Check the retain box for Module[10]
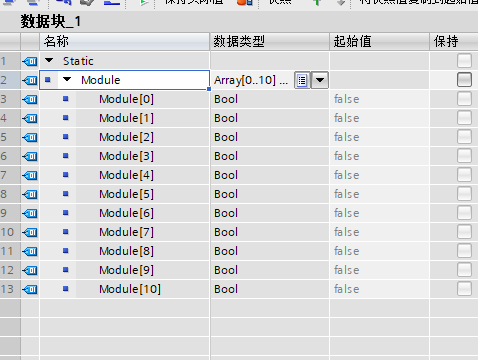This screenshot has width=478, height=360. pos(464,289)
